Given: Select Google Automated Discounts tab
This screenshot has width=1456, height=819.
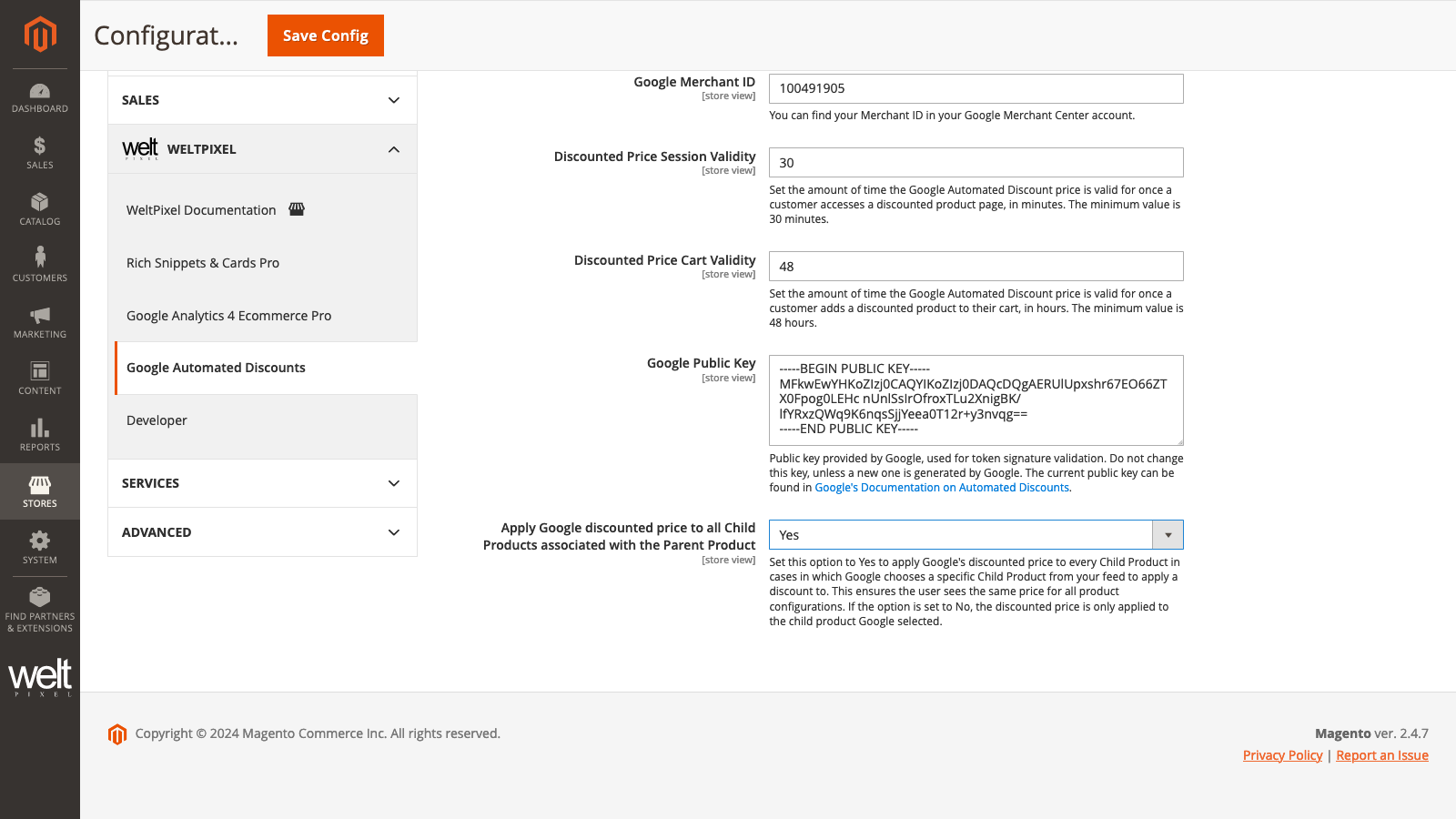Looking at the screenshot, I should coord(266,368).
